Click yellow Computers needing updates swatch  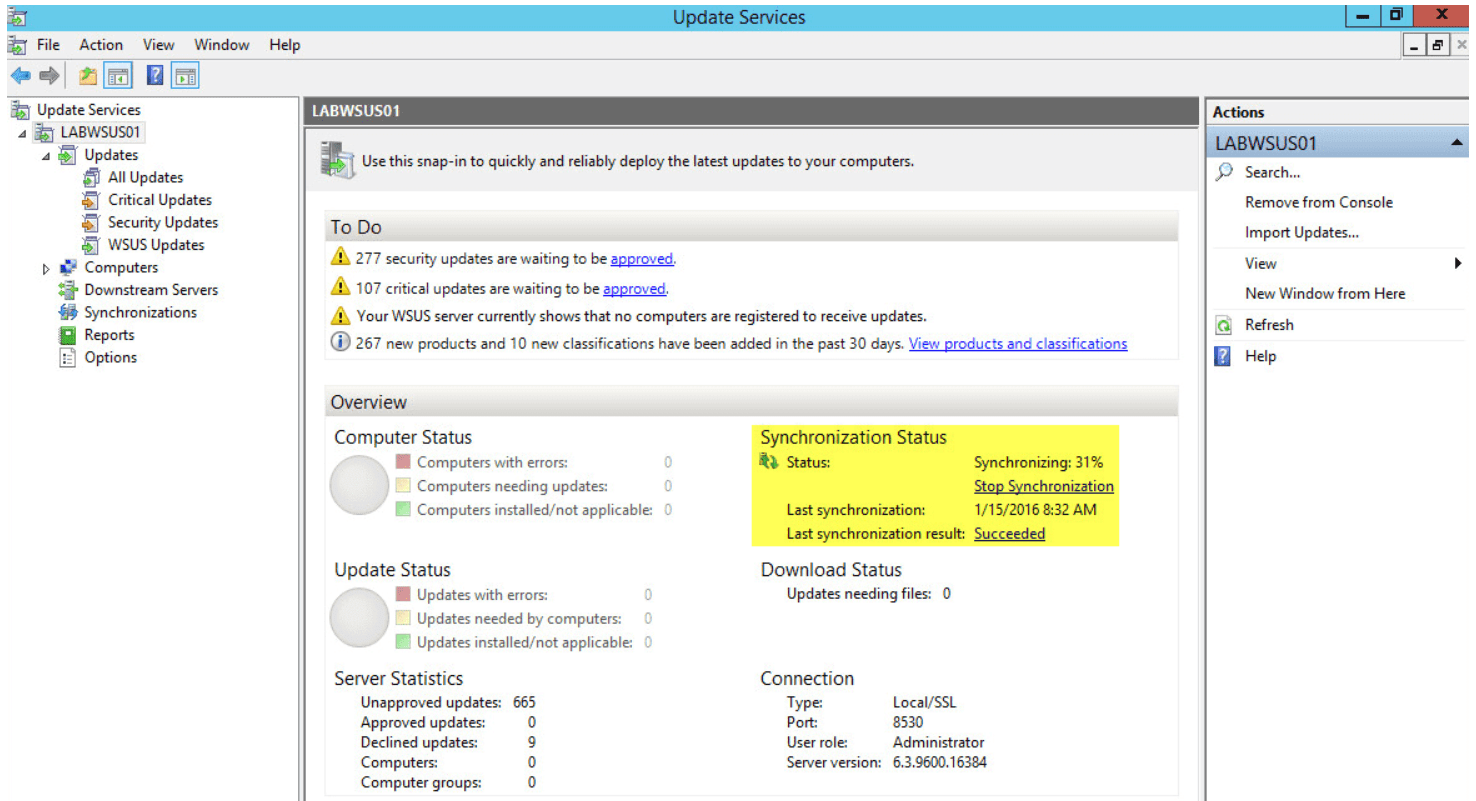pyautogui.click(x=403, y=486)
